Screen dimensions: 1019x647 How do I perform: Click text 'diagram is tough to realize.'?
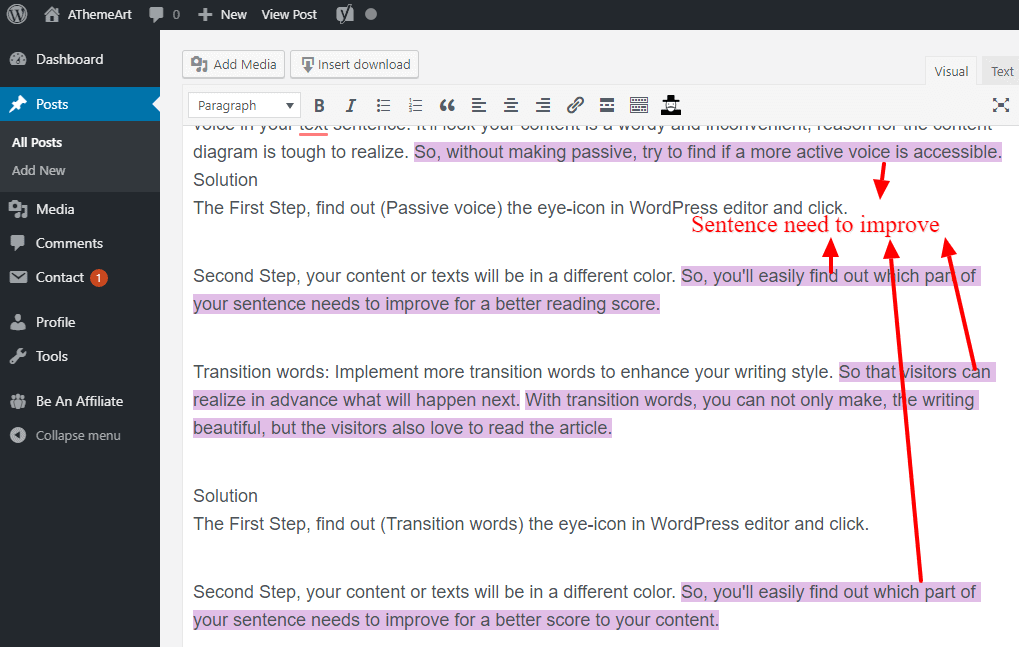point(301,152)
